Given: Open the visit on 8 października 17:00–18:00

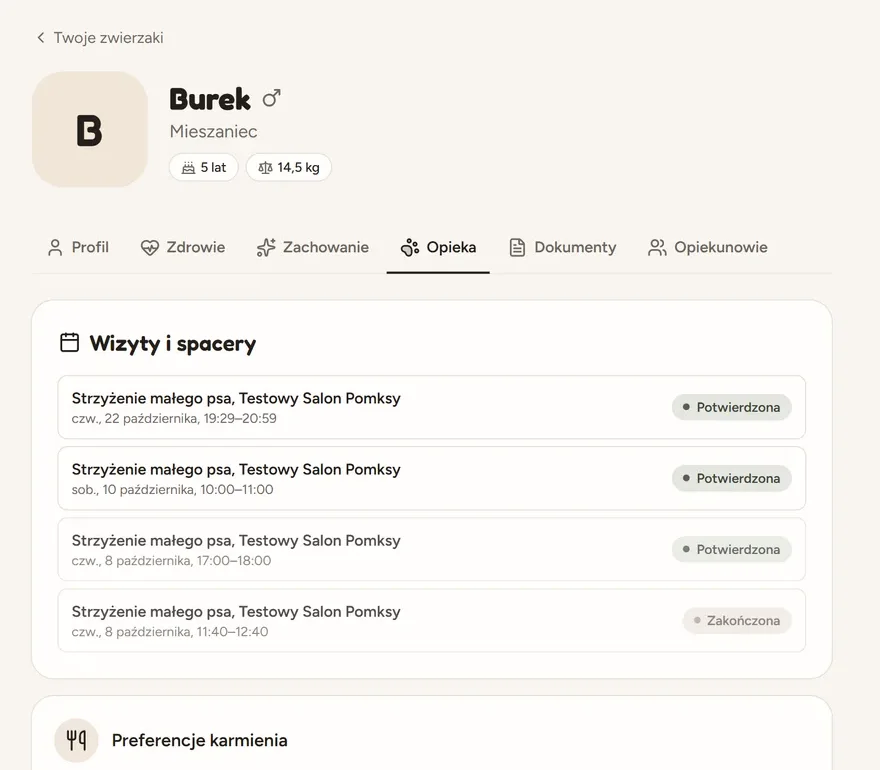Looking at the screenshot, I should coord(432,549).
